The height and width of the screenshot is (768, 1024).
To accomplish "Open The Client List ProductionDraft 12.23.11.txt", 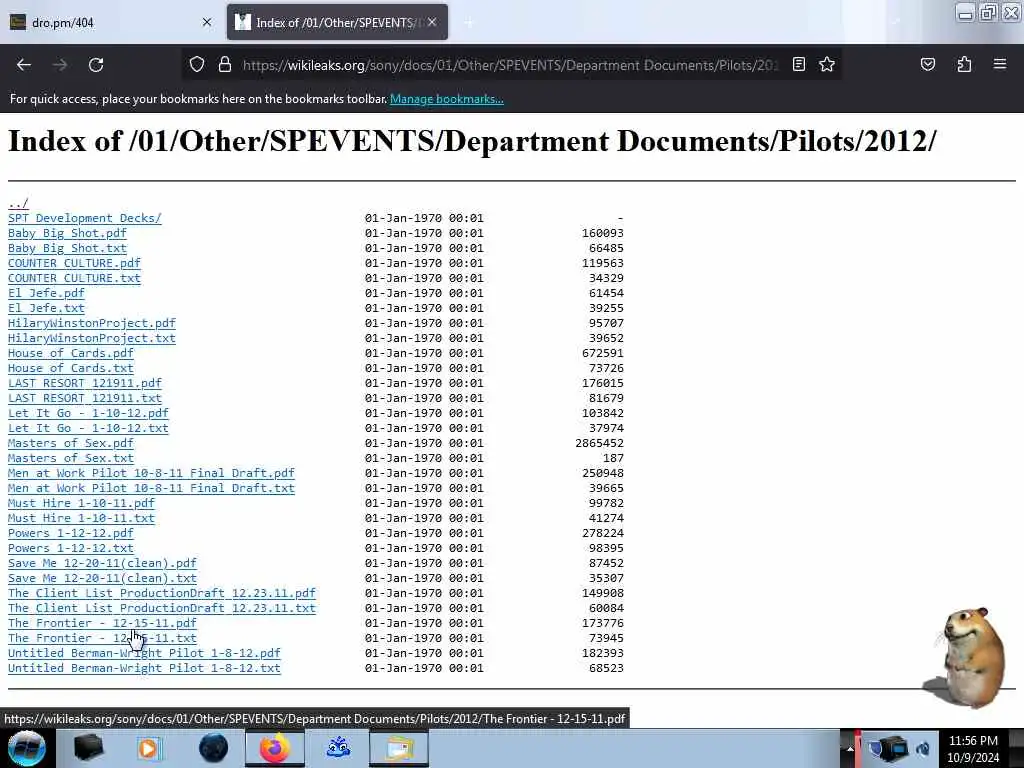I will (x=162, y=609).
